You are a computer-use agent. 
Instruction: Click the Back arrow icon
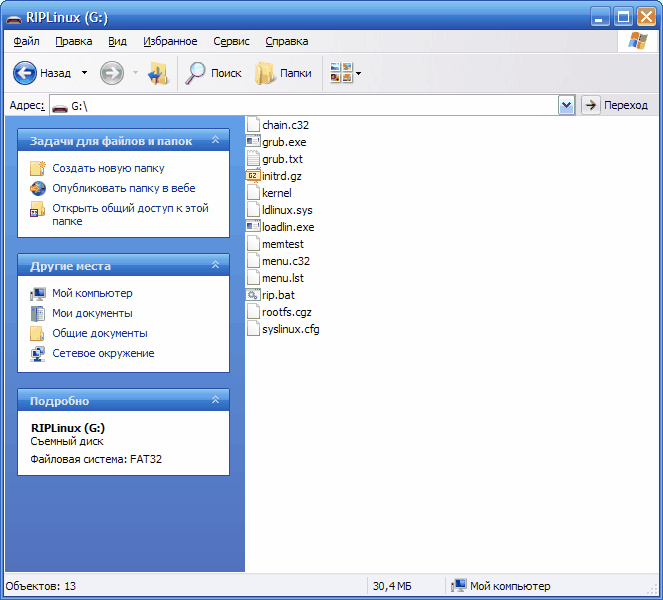pos(25,73)
